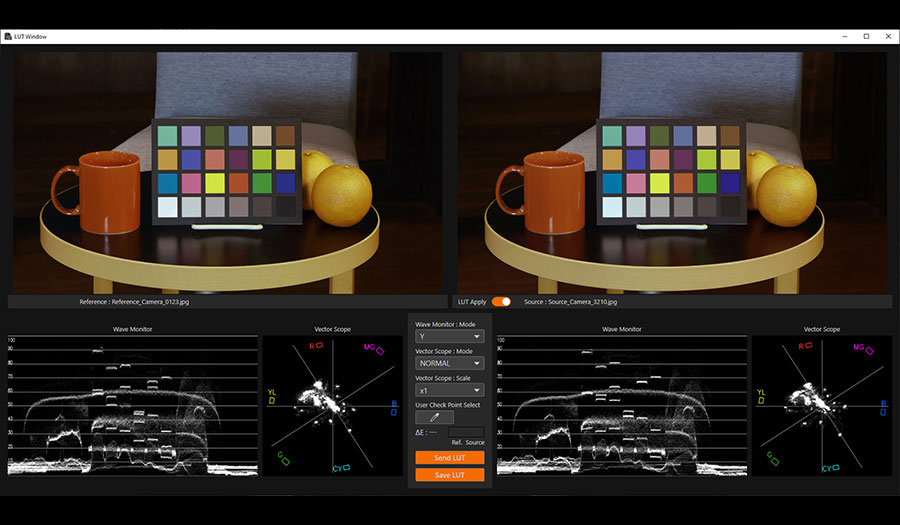Click the 'Vector Scope : Scale' label
900x525 pixels.
pyautogui.click(x=443, y=378)
